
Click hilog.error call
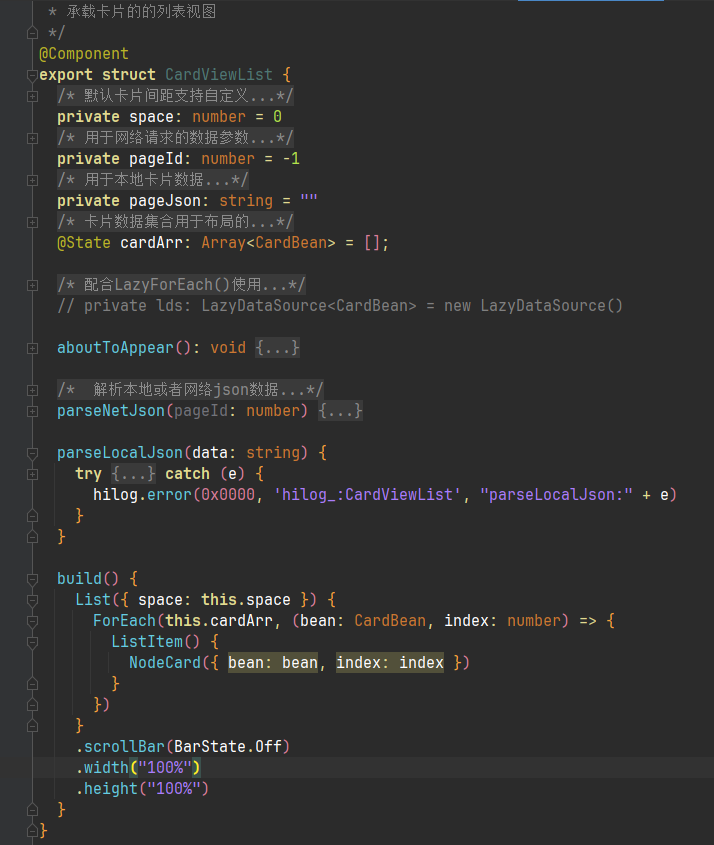(x=142, y=495)
